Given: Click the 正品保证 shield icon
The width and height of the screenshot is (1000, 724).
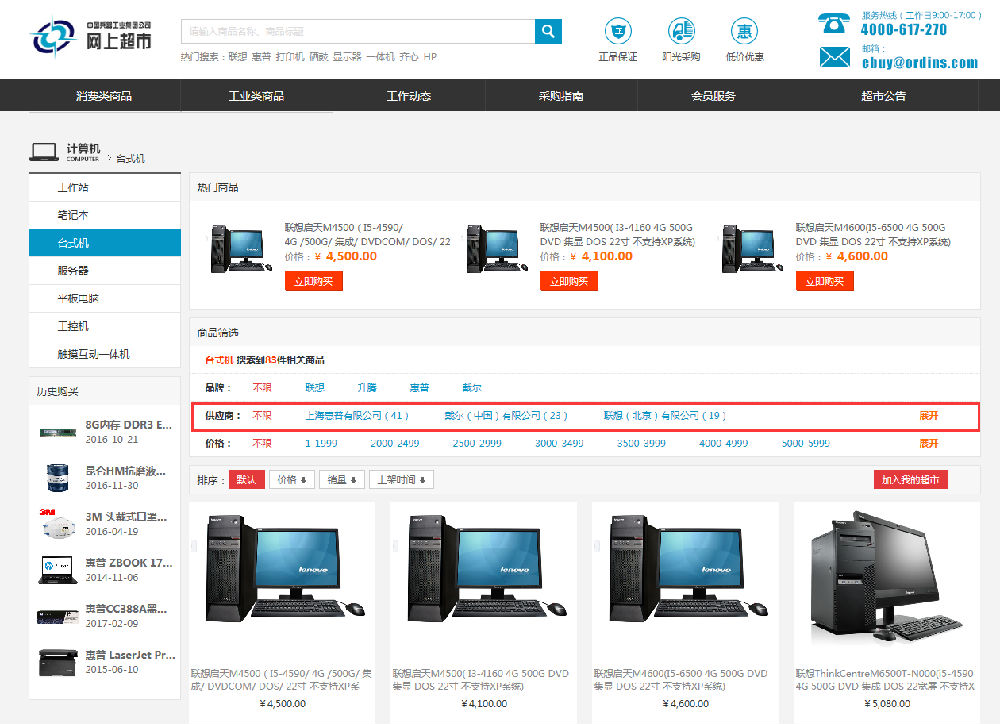Looking at the screenshot, I should pos(617,31).
